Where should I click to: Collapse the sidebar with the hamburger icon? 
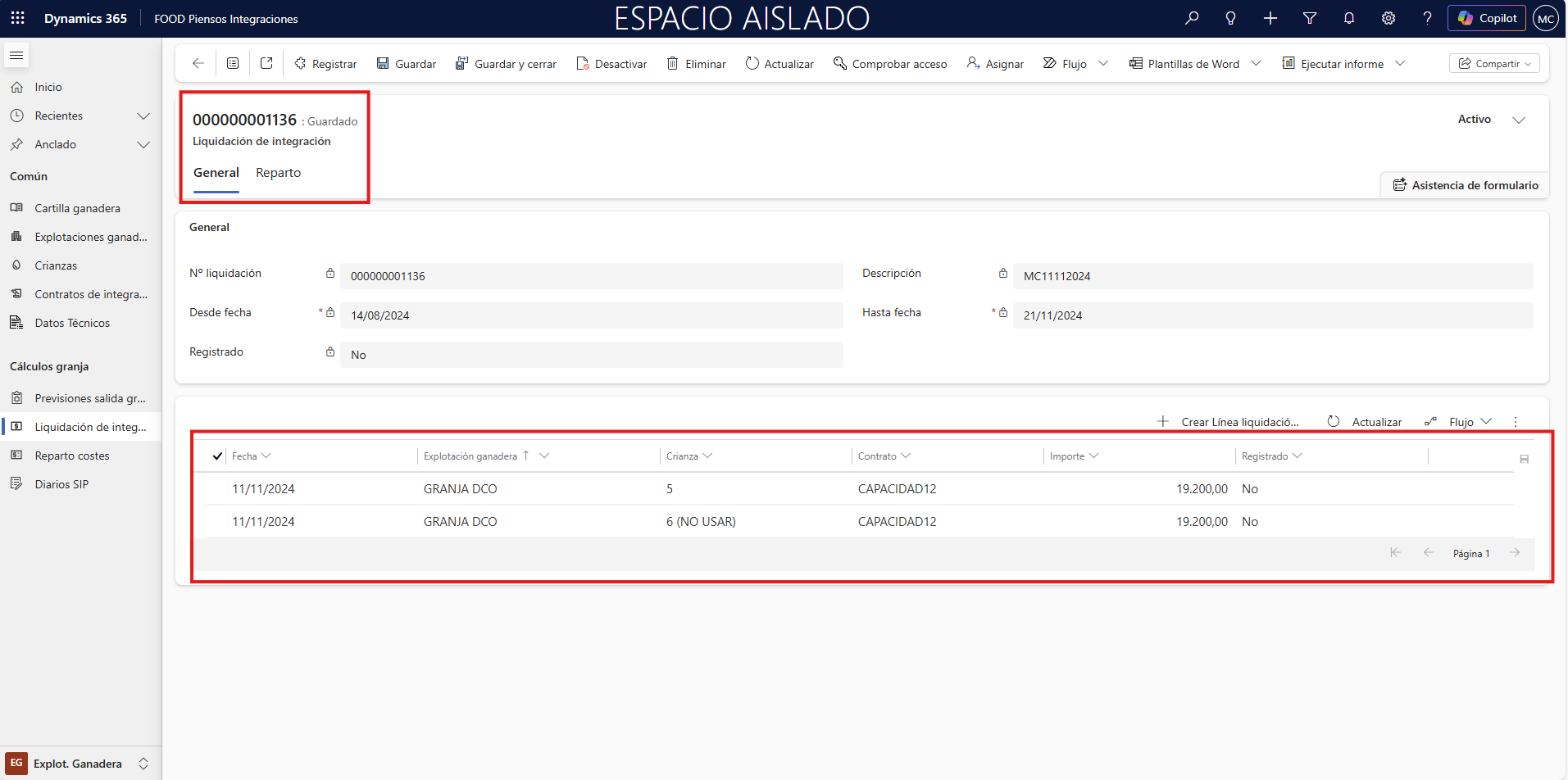16,56
